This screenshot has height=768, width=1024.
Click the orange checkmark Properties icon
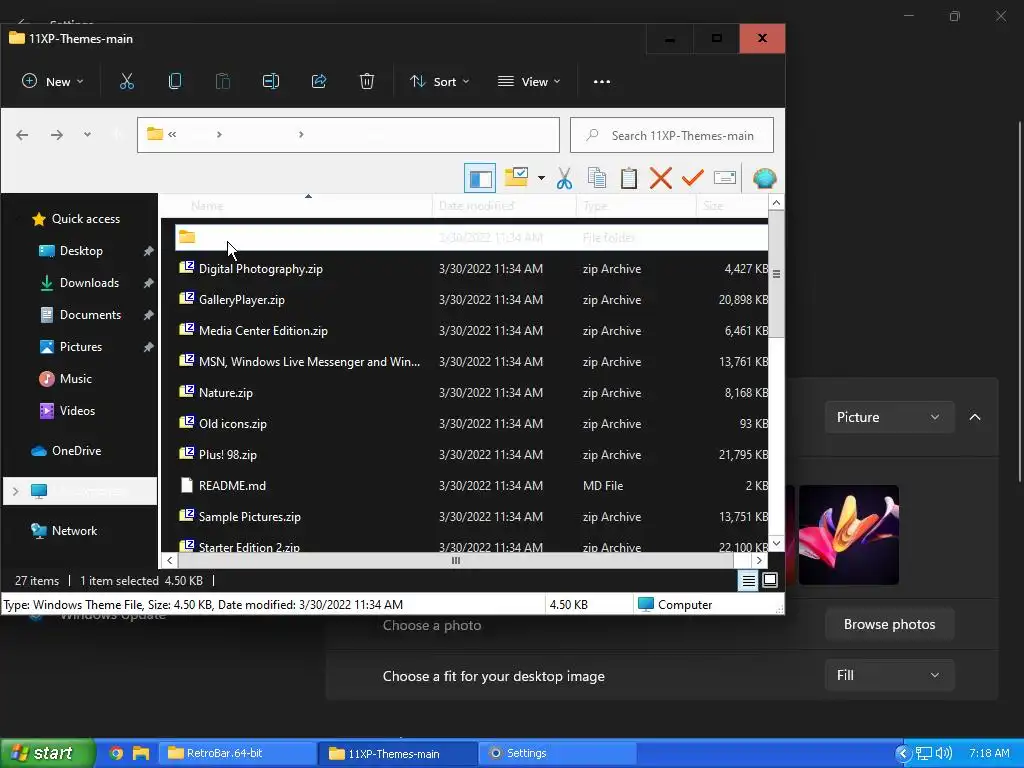pyautogui.click(x=692, y=178)
